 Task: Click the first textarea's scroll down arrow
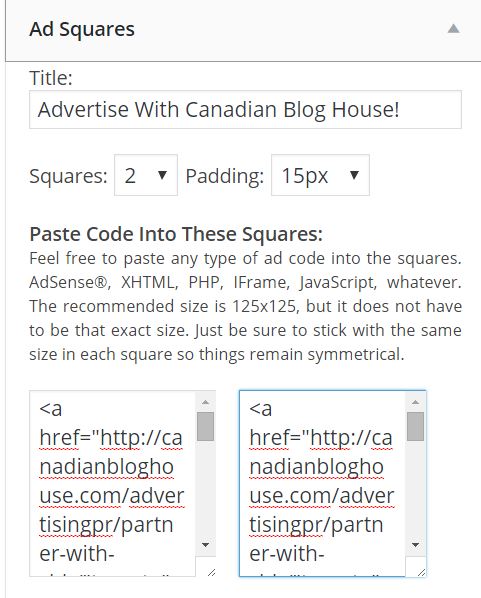(x=206, y=545)
